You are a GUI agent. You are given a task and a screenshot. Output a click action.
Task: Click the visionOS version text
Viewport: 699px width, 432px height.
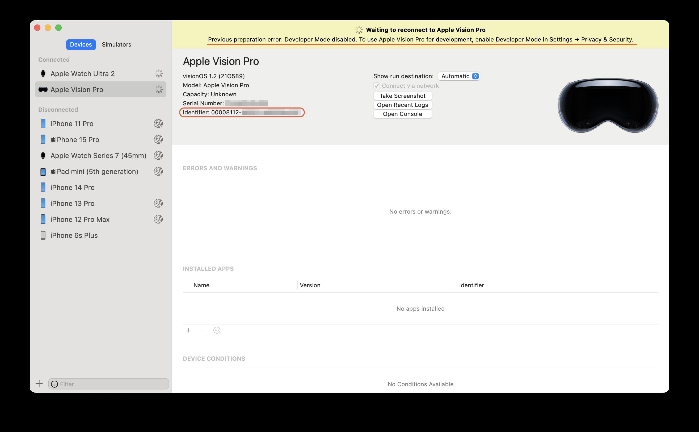[x=214, y=76]
